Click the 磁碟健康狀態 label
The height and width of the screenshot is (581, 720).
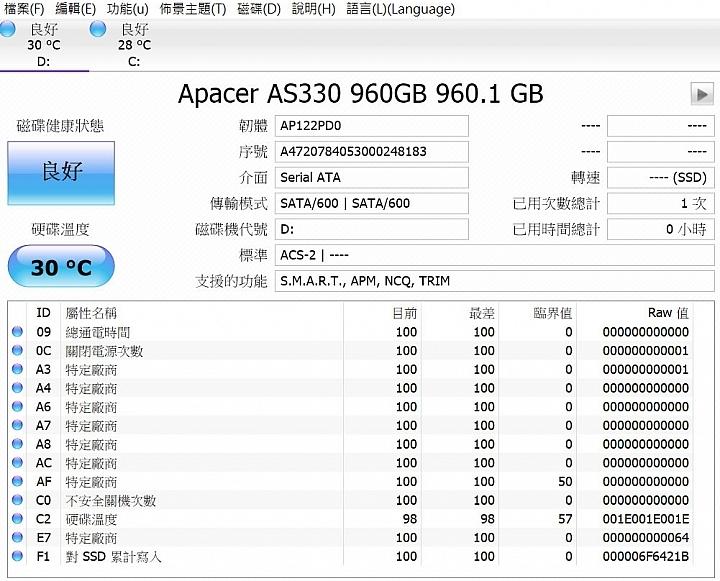(60, 125)
